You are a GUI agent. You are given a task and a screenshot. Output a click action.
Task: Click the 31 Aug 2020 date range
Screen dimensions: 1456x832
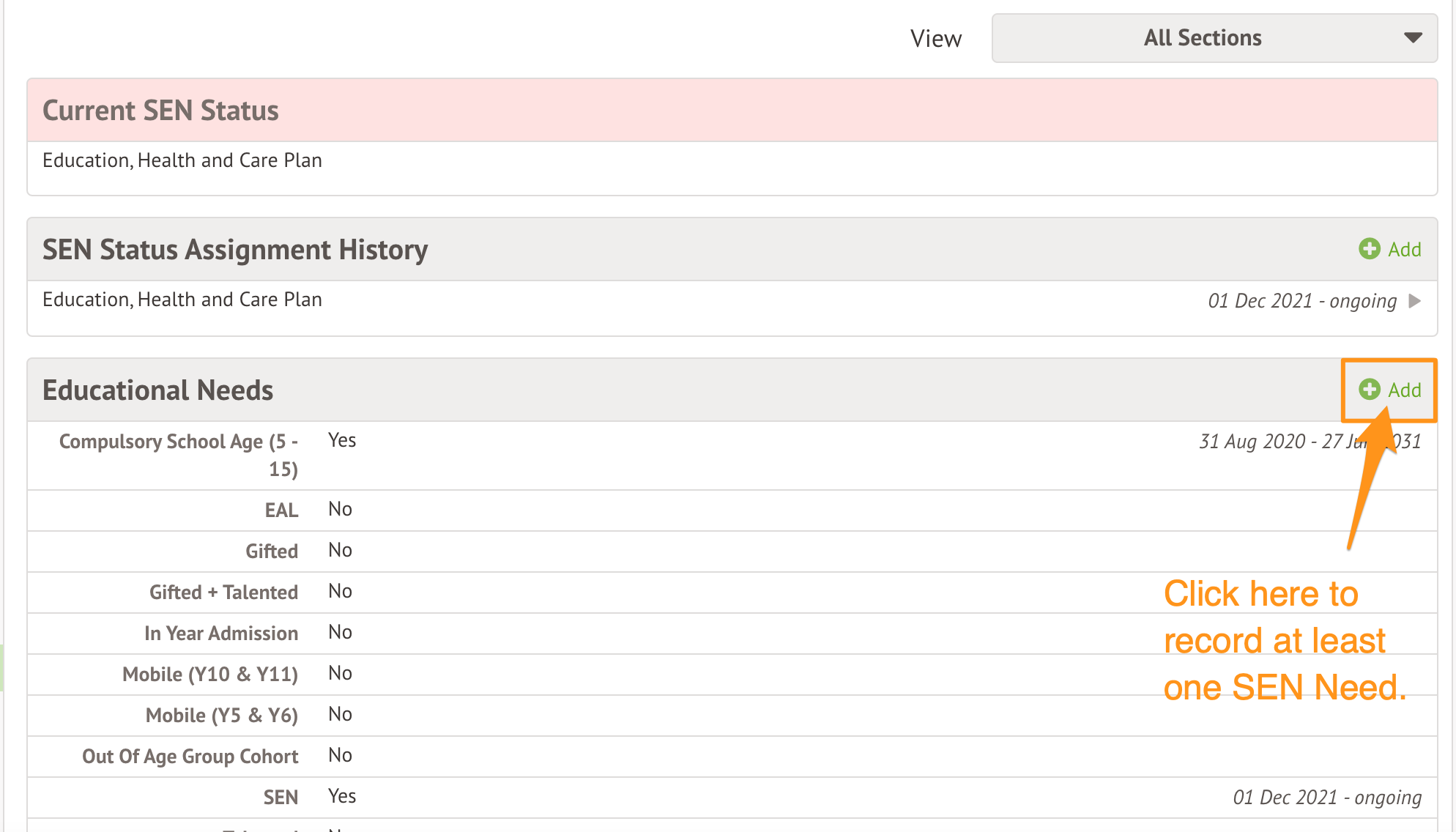pyautogui.click(x=1274, y=442)
